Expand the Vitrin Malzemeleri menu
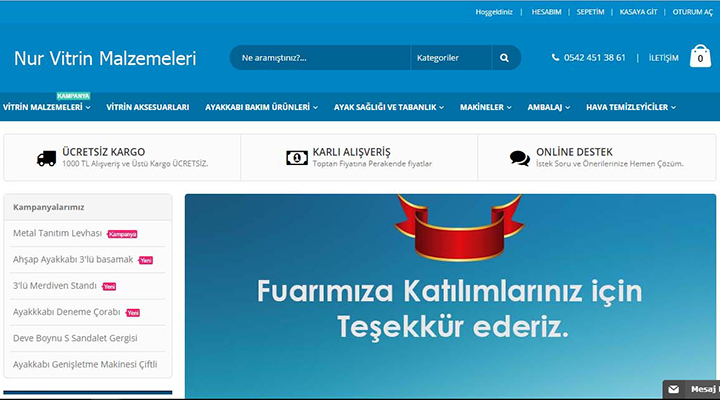Image resolution: width=720 pixels, height=400 pixels. 46,107
